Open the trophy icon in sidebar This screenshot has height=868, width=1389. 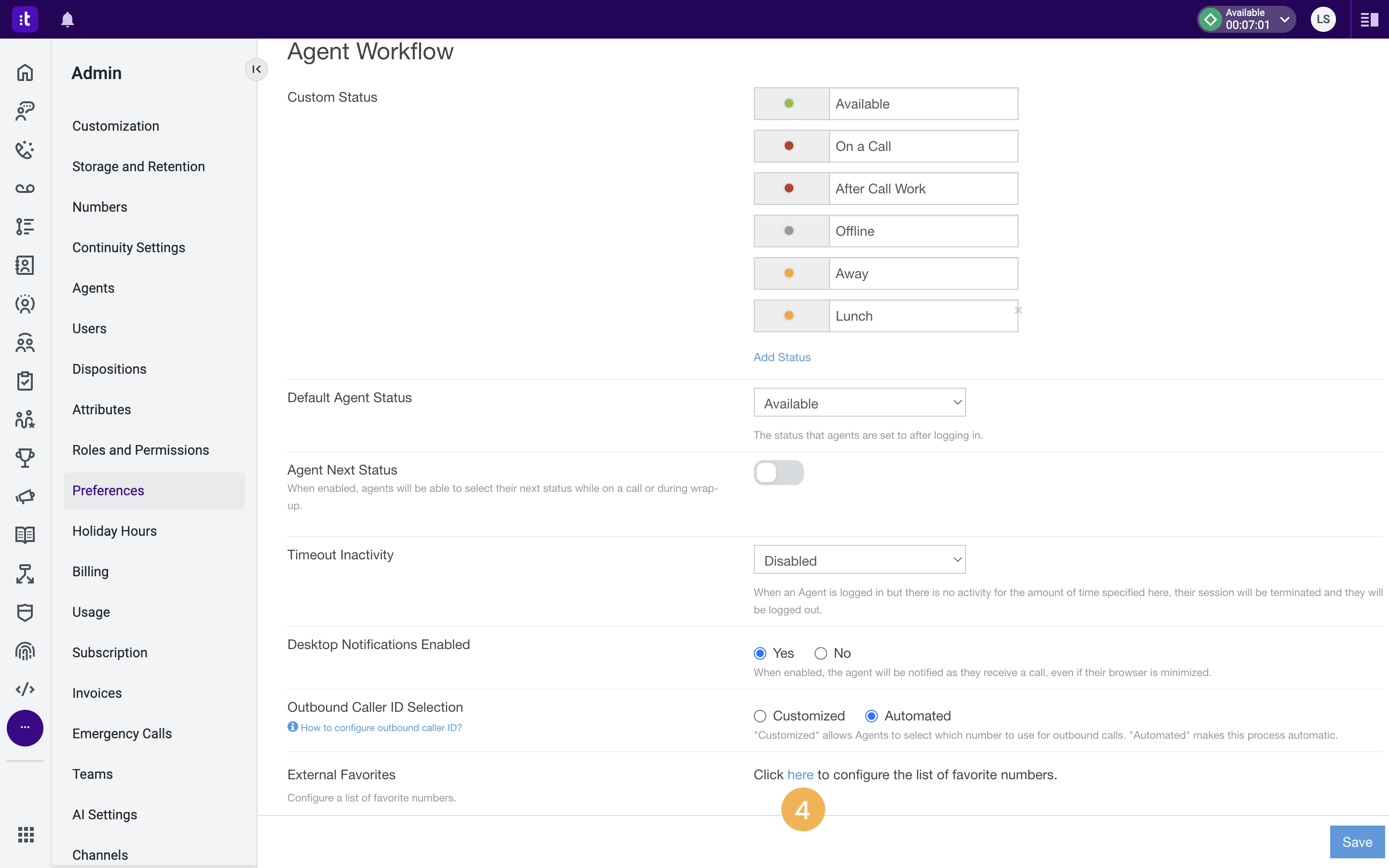tap(25, 458)
